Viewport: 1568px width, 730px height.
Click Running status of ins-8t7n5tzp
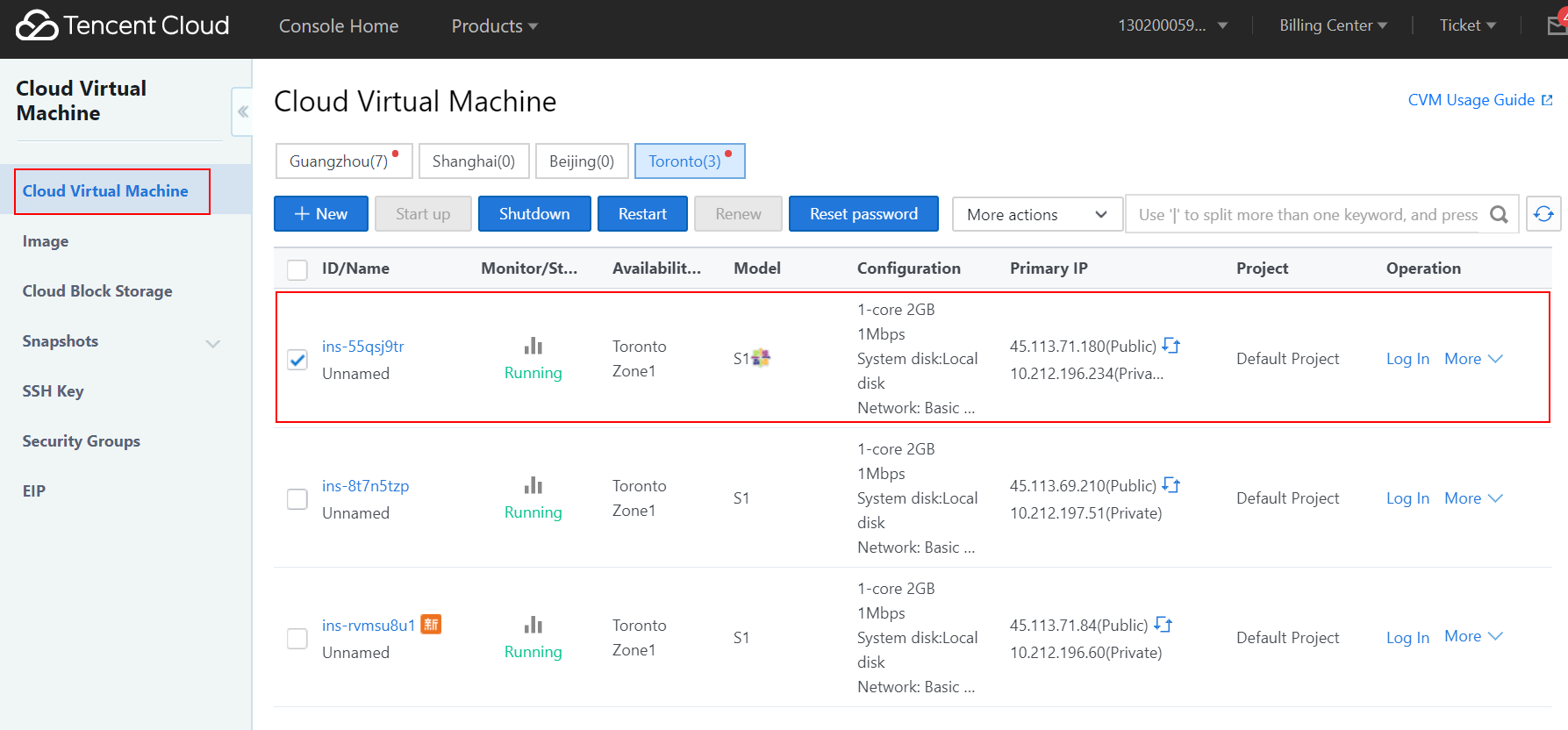click(533, 512)
